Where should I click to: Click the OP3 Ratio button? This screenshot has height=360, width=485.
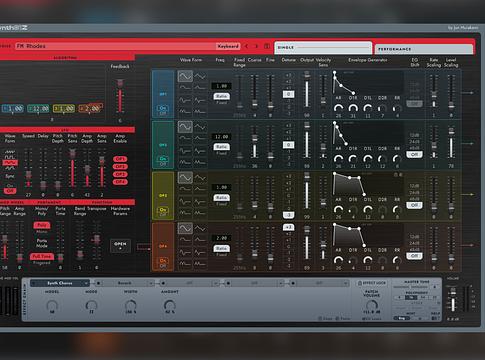[221, 198]
